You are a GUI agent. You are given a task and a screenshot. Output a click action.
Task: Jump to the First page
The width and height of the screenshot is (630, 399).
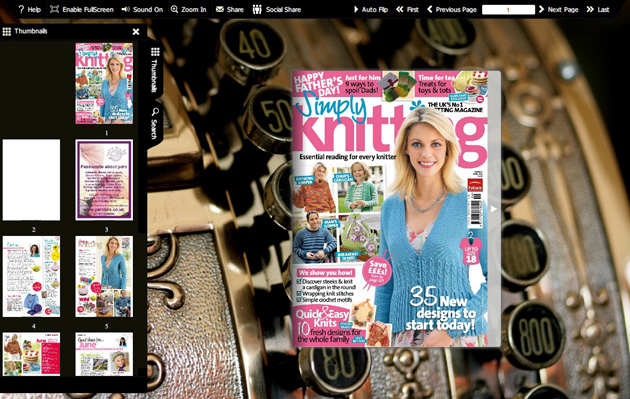pyautogui.click(x=407, y=9)
